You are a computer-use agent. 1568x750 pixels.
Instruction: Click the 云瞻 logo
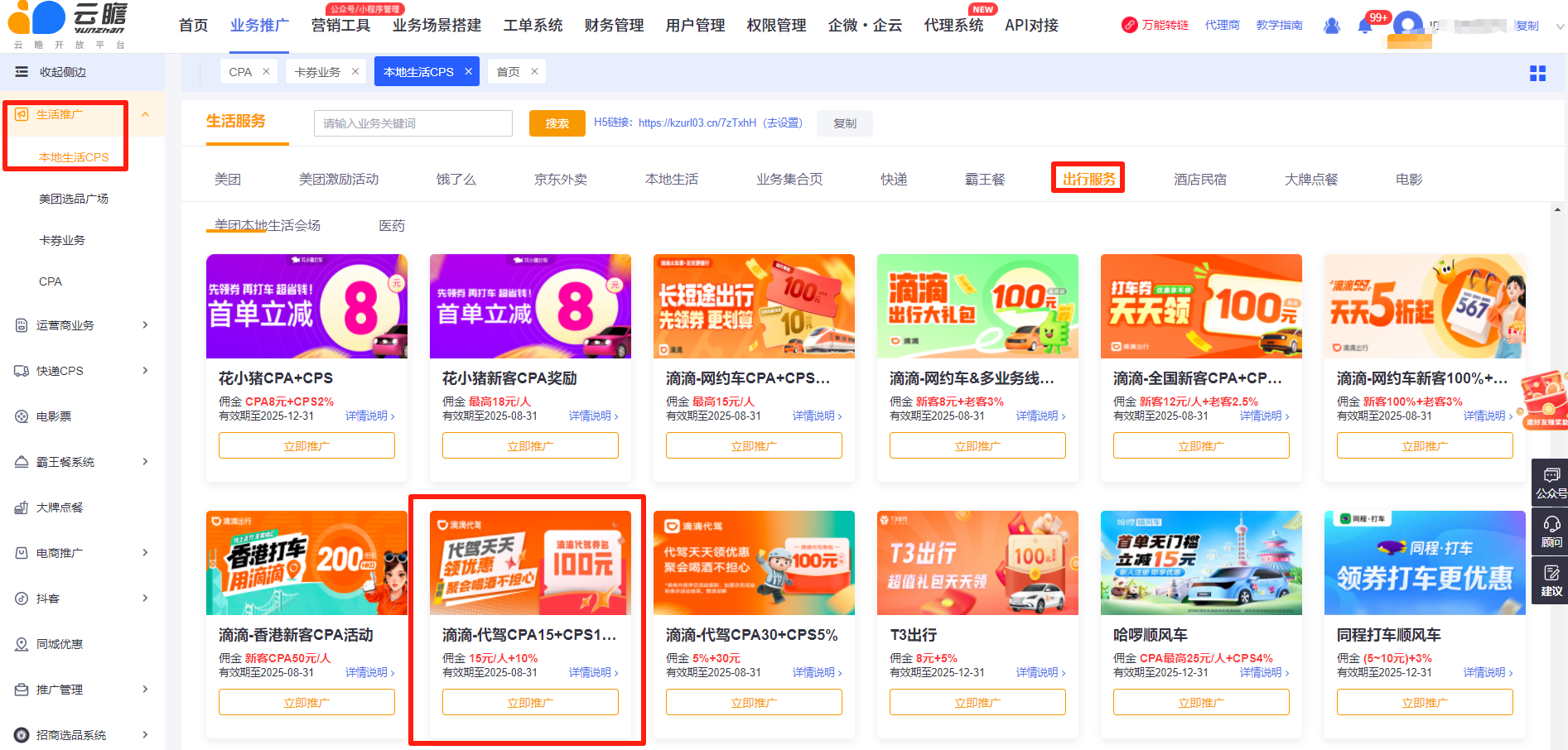click(x=70, y=26)
